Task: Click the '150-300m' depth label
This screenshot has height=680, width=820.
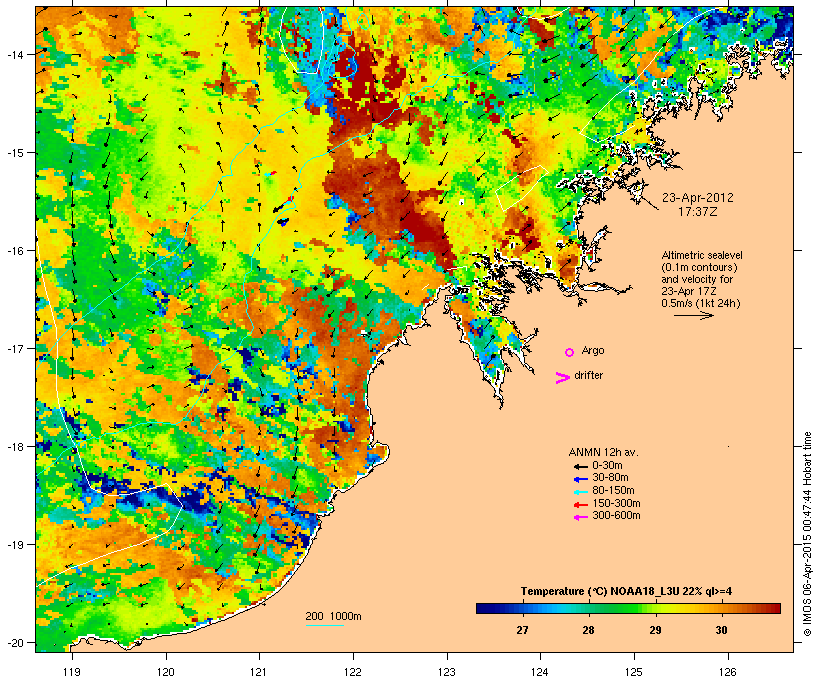Action: click(x=616, y=504)
